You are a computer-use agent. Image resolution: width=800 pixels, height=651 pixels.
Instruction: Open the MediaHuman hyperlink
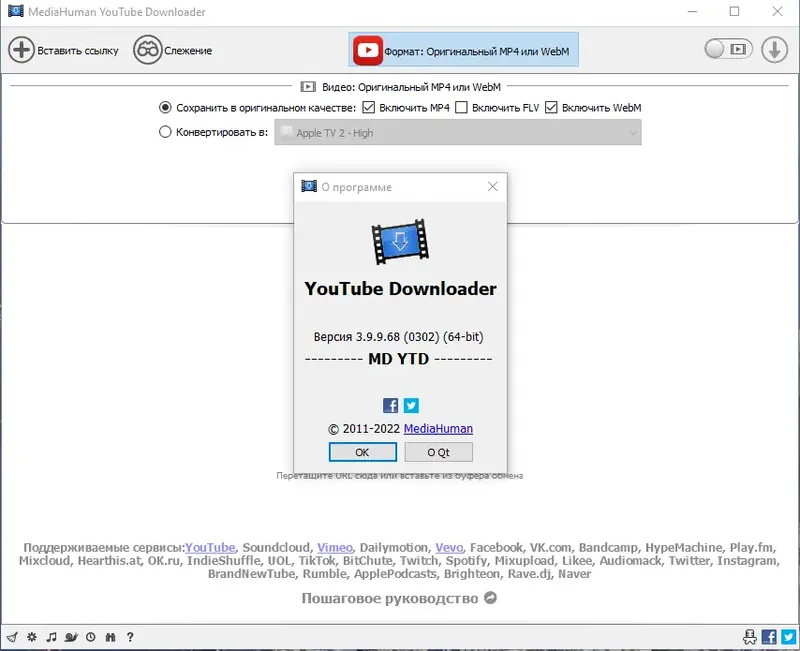point(438,427)
